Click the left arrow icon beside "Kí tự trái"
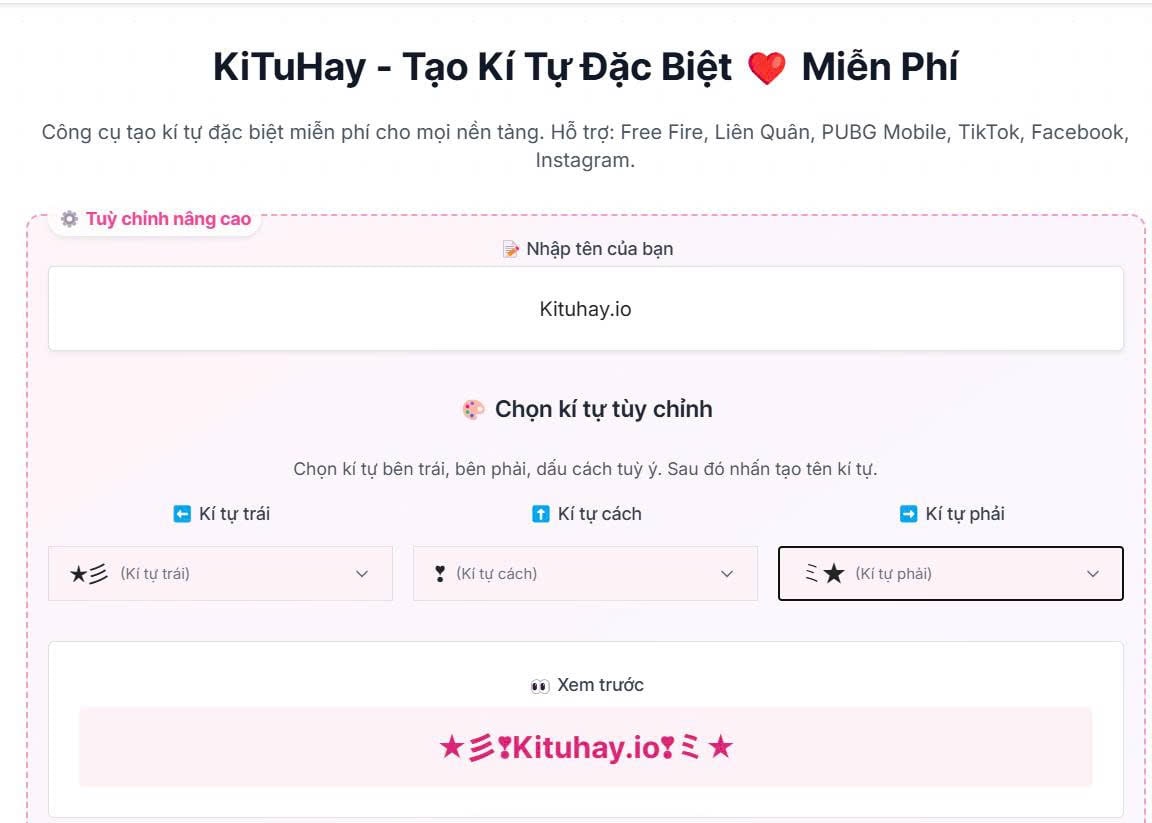 point(180,513)
